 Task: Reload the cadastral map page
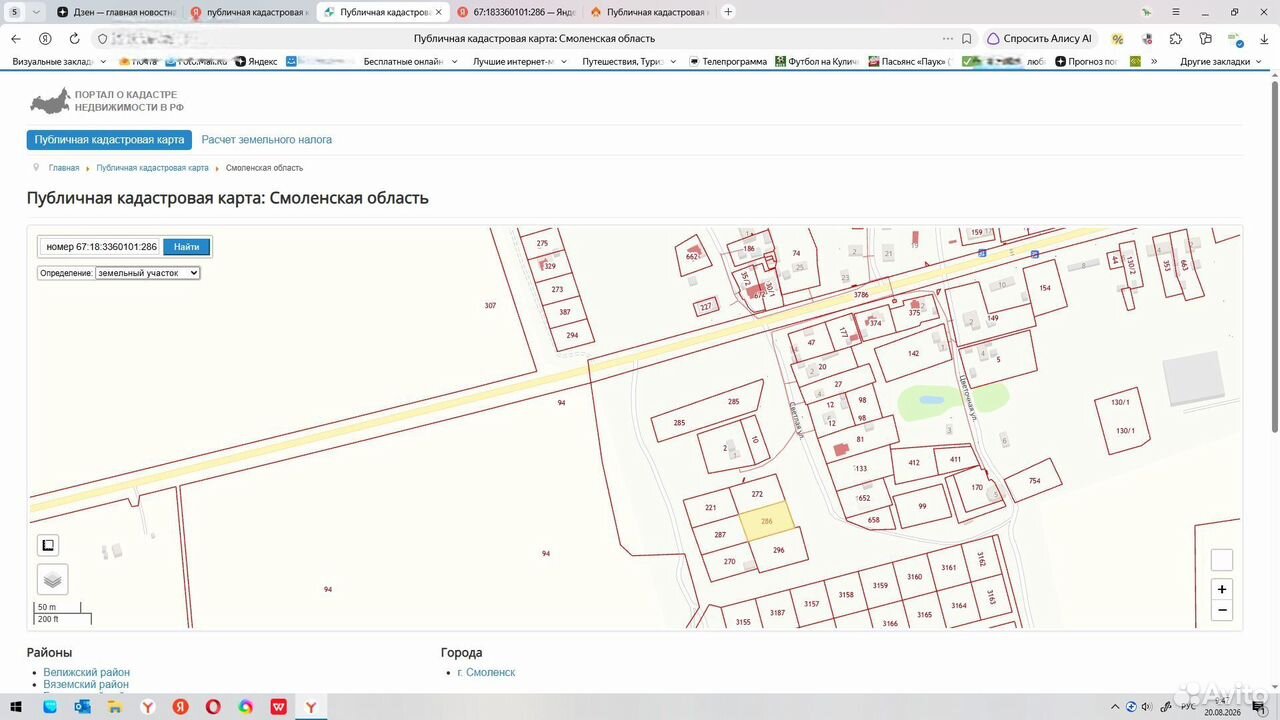pos(74,39)
